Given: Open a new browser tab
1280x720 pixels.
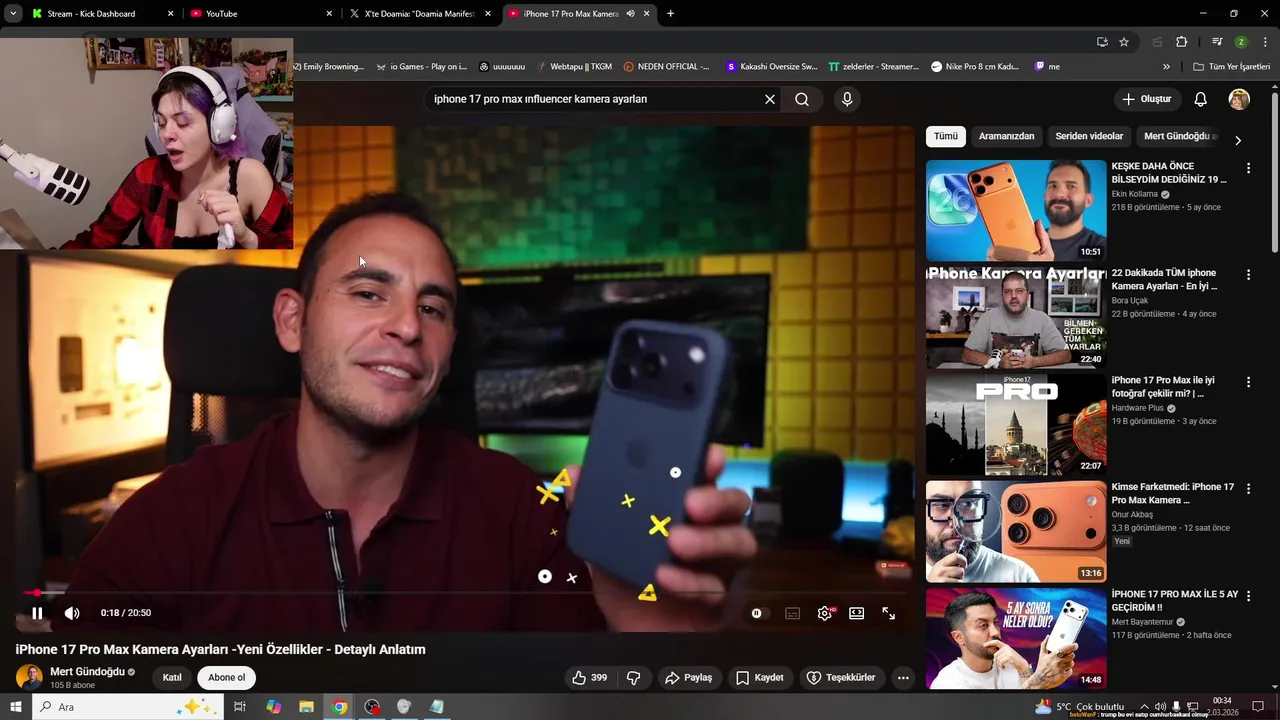Looking at the screenshot, I should click(x=670, y=14).
